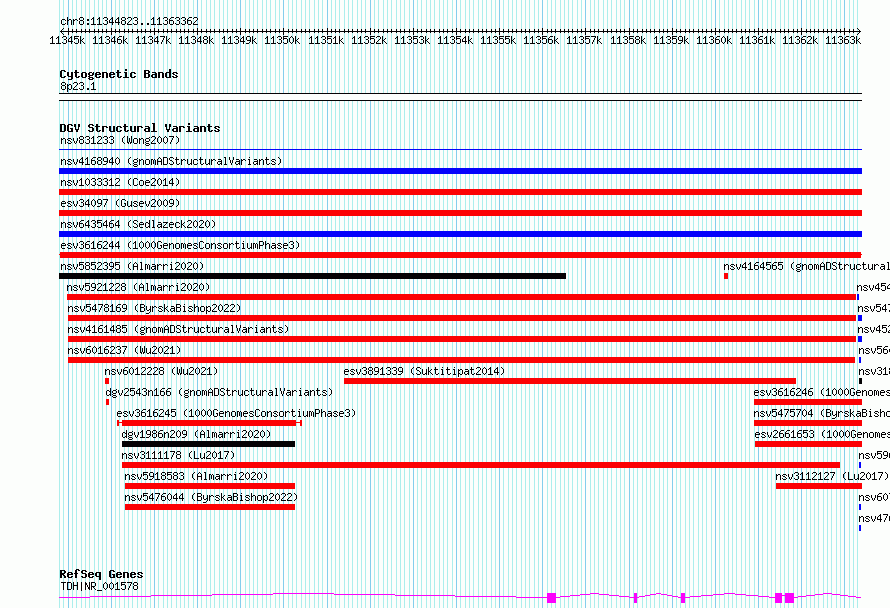Click the TDH exon block near 11356k

551,597
